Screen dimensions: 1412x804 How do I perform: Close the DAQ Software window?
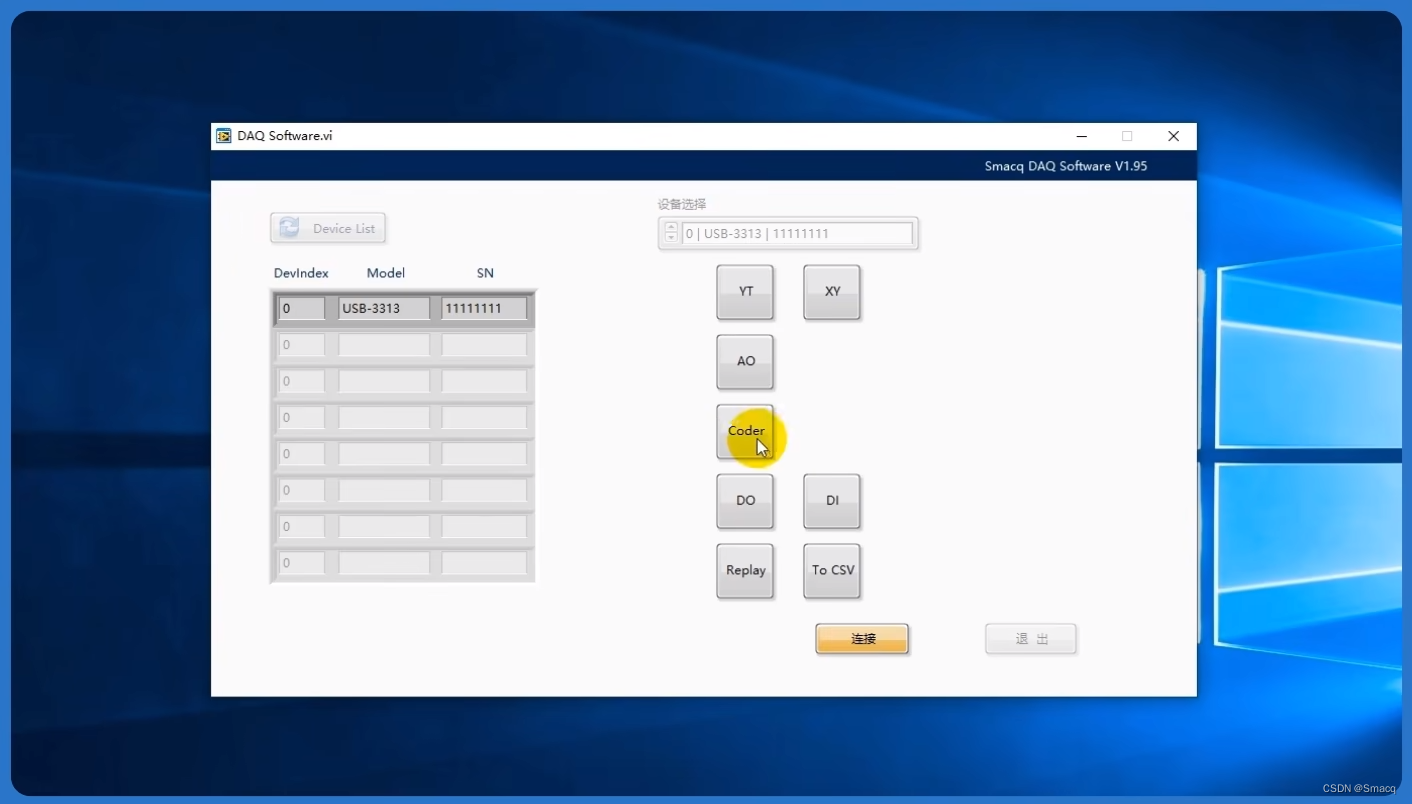(x=1174, y=136)
